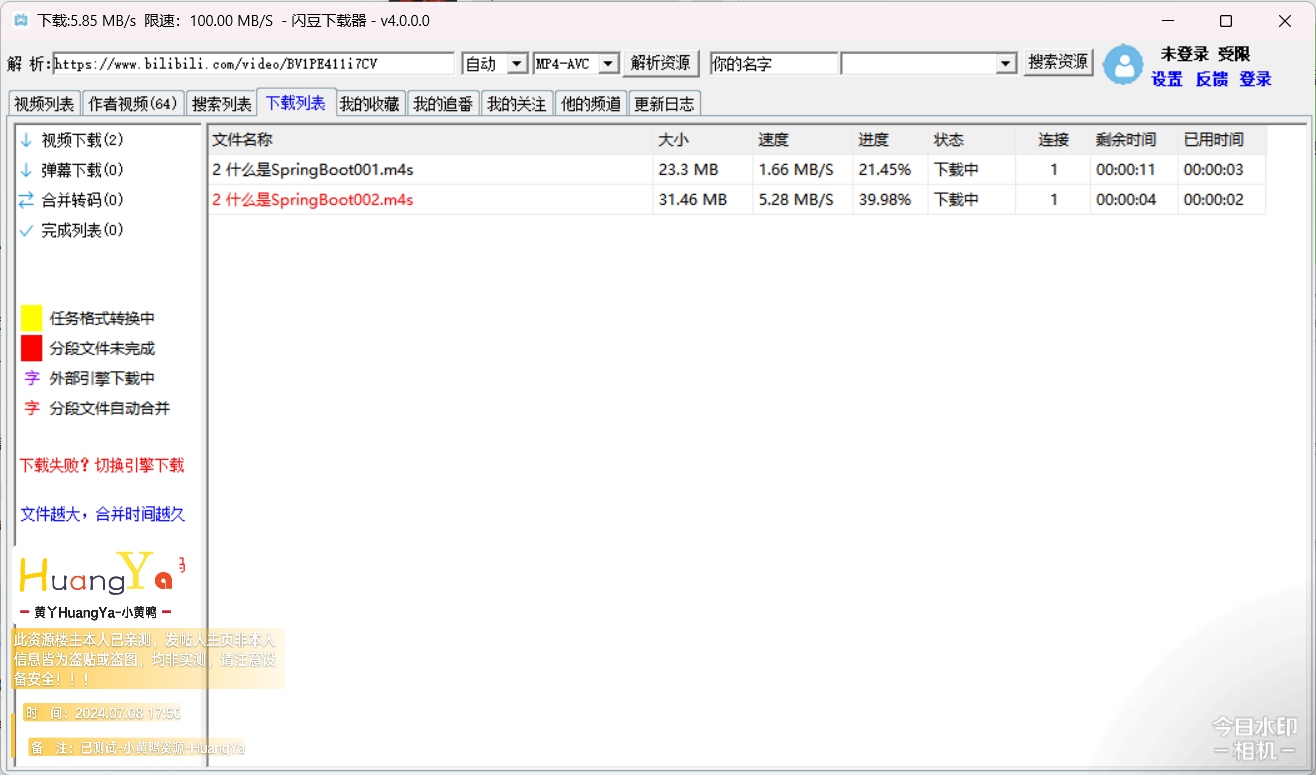Click the app logo in title bar
Image resolution: width=1316 pixels, height=775 pixels.
(x=20, y=20)
